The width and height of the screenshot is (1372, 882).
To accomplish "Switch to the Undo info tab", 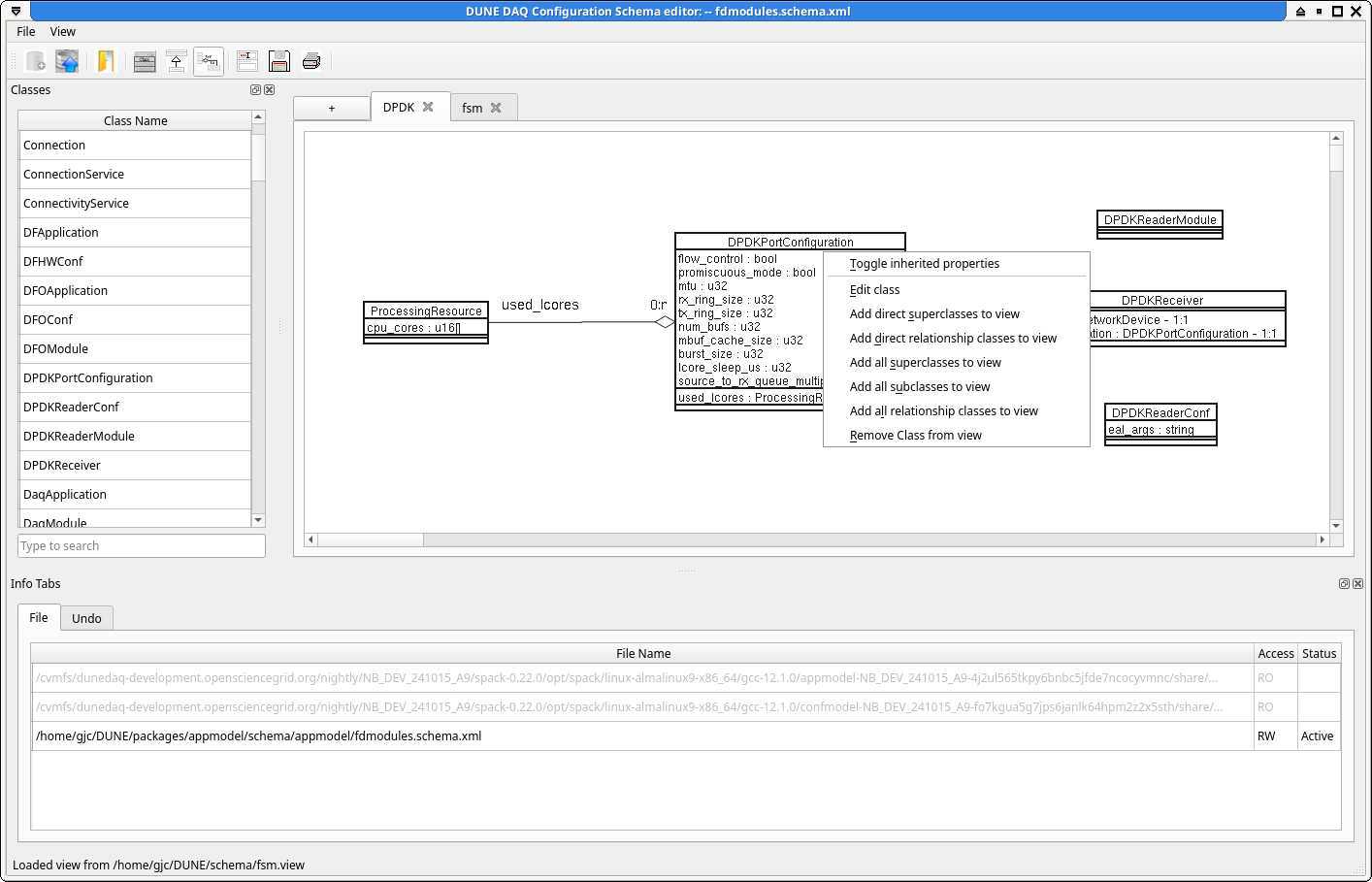I will [x=86, y=618].
